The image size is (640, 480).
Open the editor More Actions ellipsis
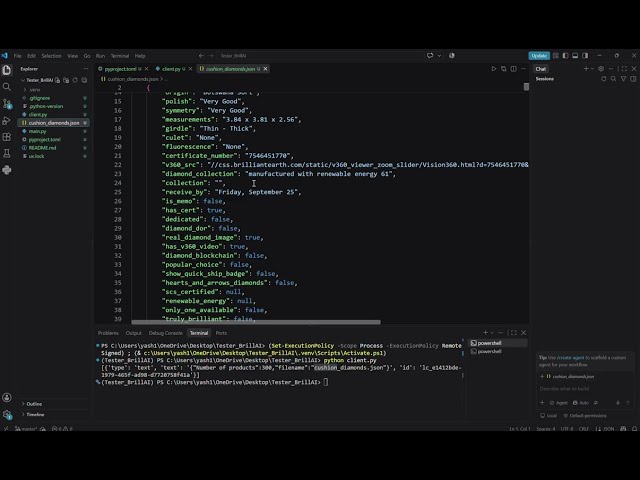coord(523,69)
